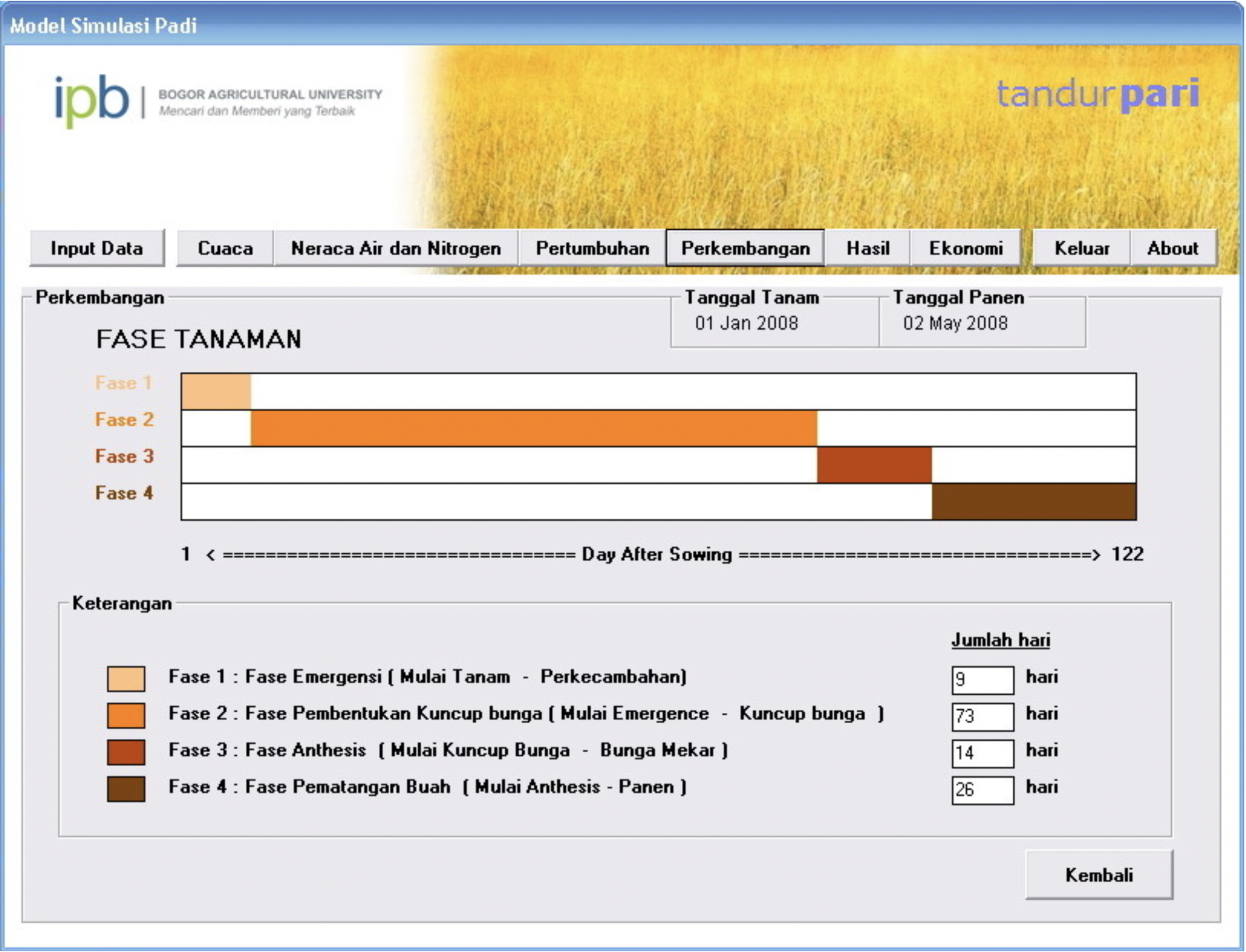This screenshot has height=952, width=1246.
Task: Click the Fase 1 days input field
Action: (982, 679)
